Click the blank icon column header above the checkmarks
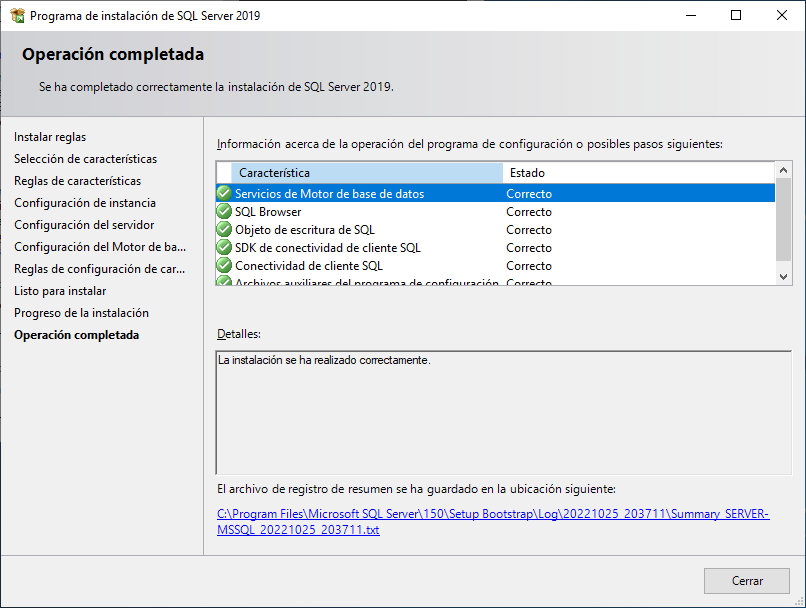Screen dimensions: 806x608 224,172
